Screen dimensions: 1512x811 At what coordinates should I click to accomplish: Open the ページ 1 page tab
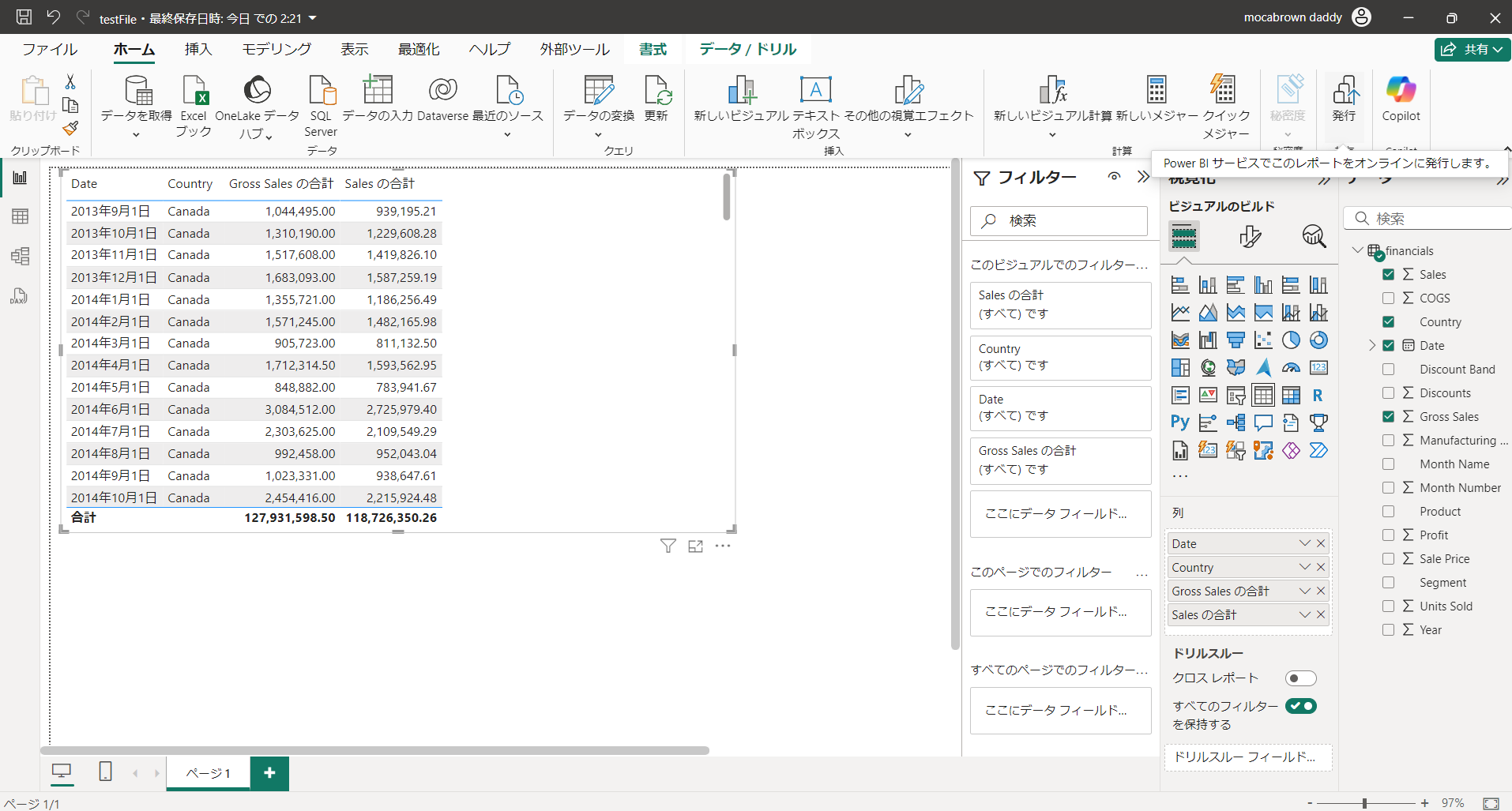pos(209,773)
